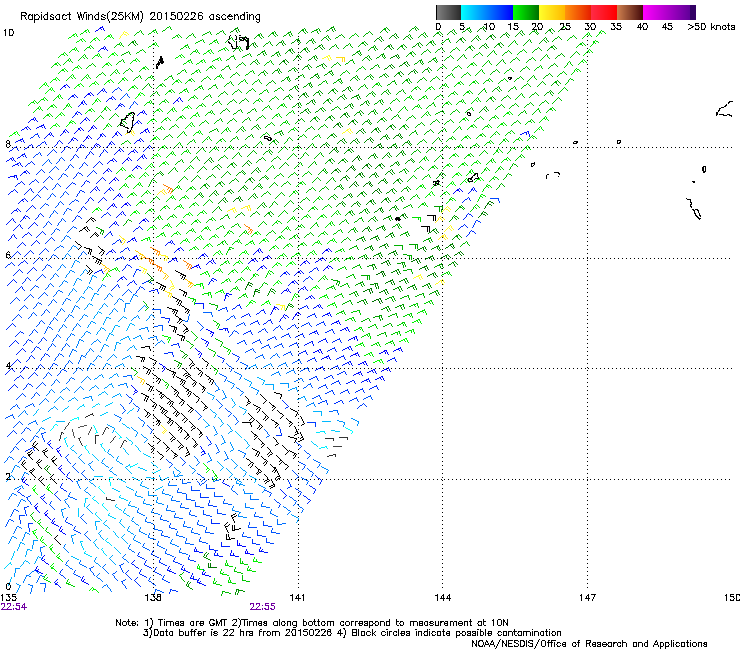Click the green-filled island outline near 8.5N 137.5E

pyautogui.click(x=127, y=121)
